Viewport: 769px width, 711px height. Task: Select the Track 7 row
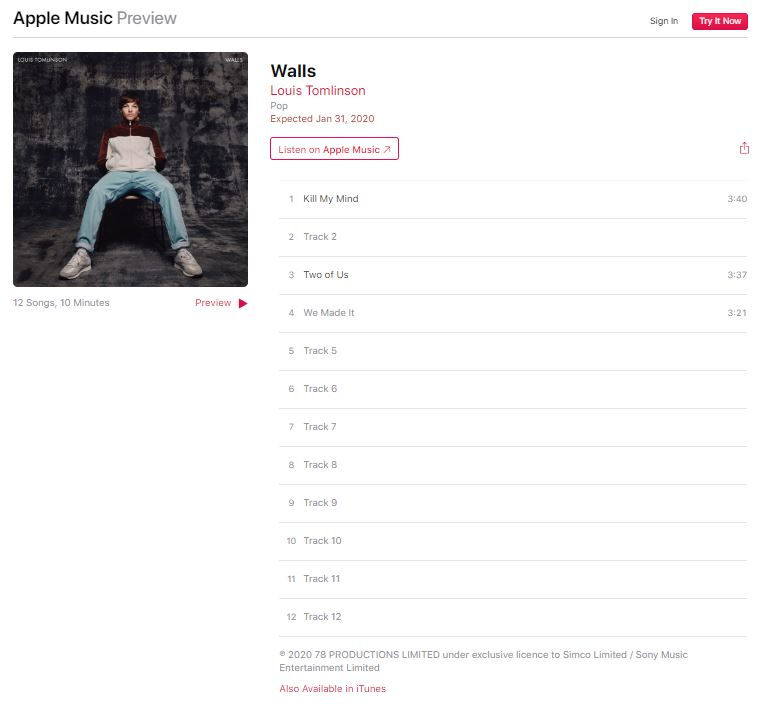[x=513, y=427]
